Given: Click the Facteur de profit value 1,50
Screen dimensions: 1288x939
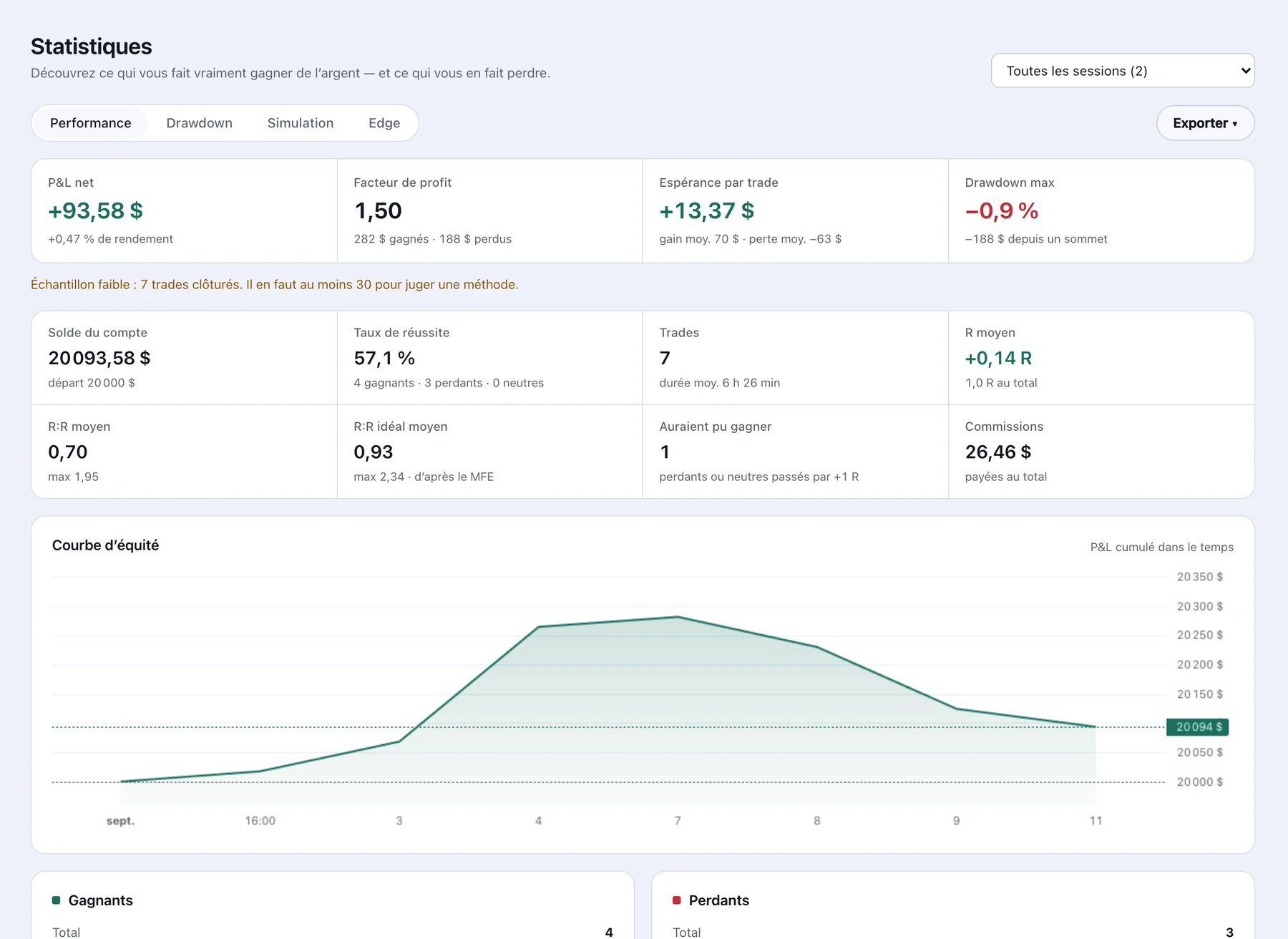Looking at the screenshot, I should (x=378, y=211).
